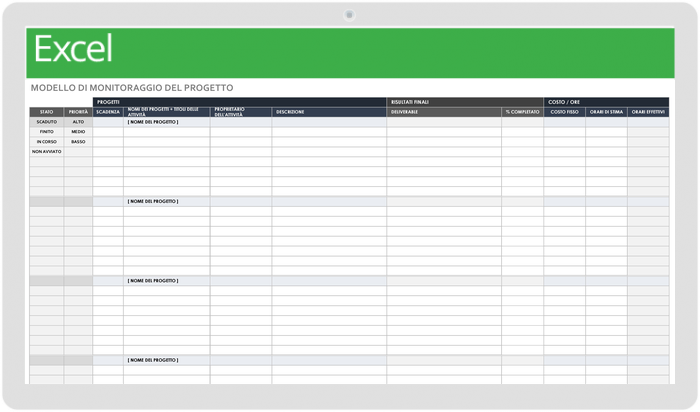Click the ORARI EFFETTIVI header
Screen dimensions: 700x412
click(648, 112)
